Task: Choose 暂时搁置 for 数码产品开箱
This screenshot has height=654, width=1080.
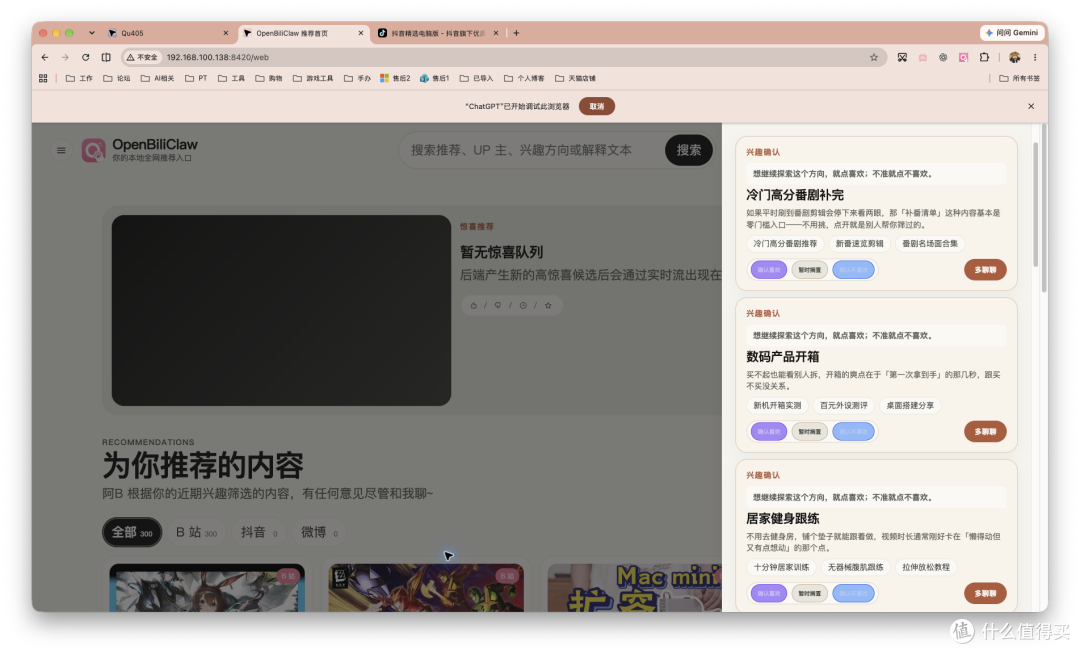Action: tap(809, 432)
